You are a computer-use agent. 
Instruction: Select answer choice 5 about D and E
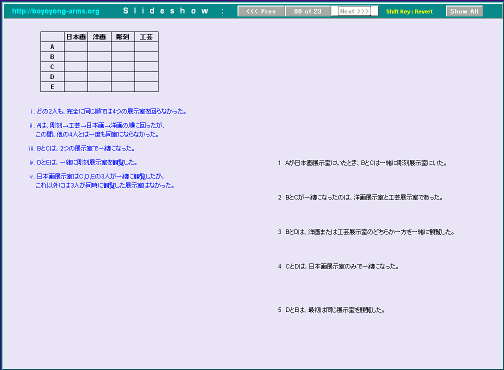[331, 310]
